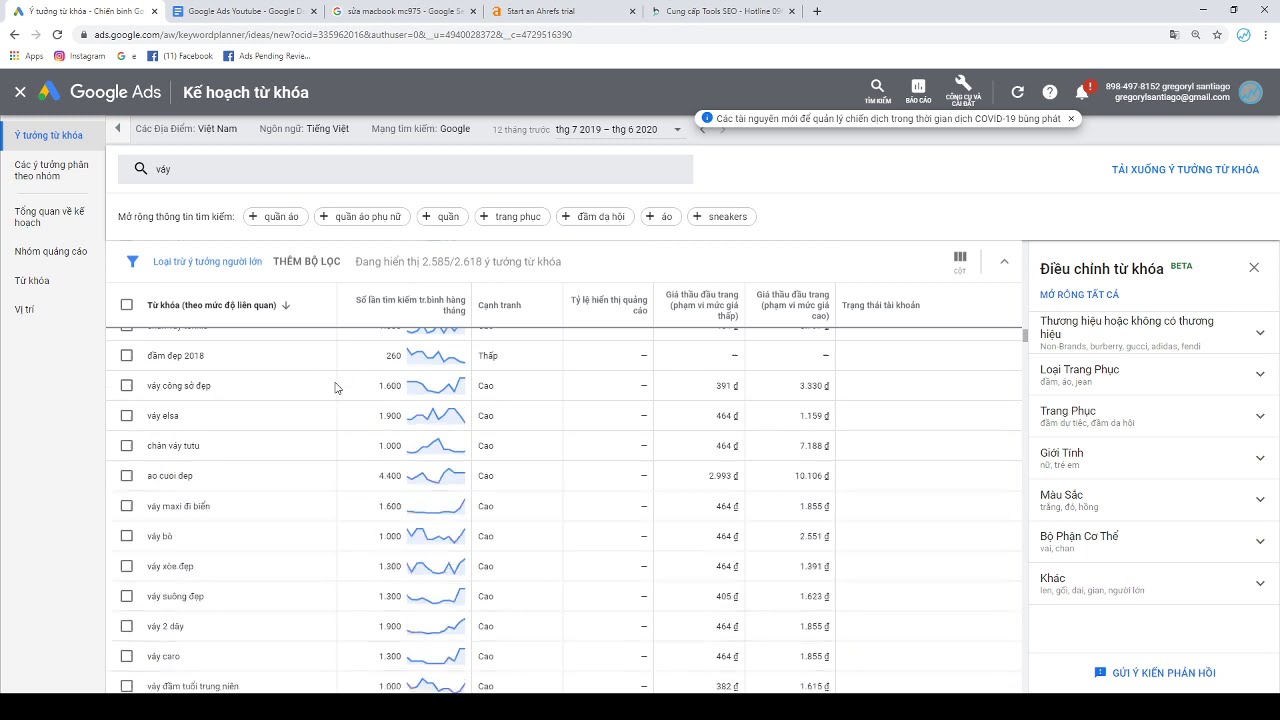Expand 'Thương hiệu hoặc không có thương hiệu'
Viewport: 1280px width, 720px height.
point(1260,333)
